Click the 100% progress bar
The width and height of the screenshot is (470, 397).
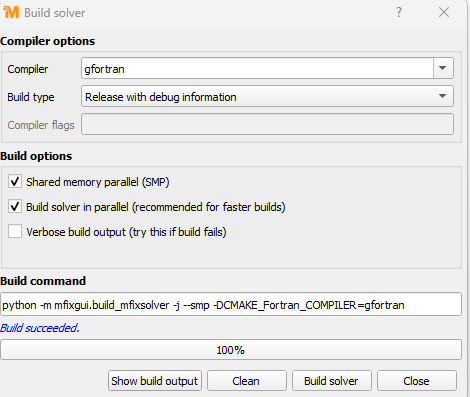click(231, 350)
